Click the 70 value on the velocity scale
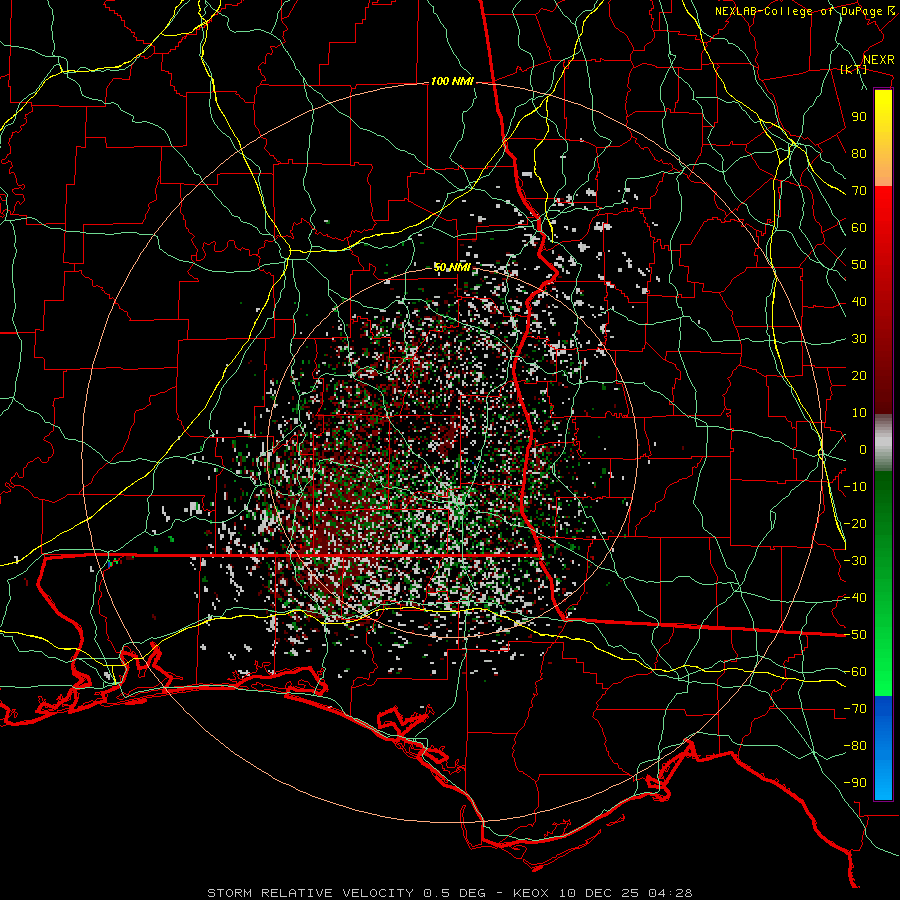This screenshot has width=900, height=900. [x=859, y=191]
